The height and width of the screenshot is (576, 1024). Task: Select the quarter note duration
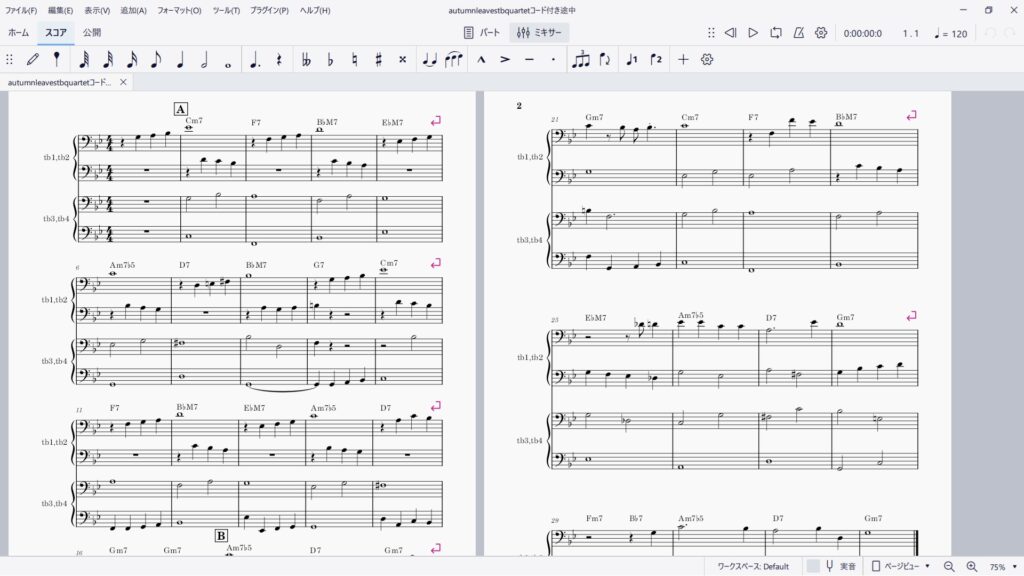(x=180, y=60)
